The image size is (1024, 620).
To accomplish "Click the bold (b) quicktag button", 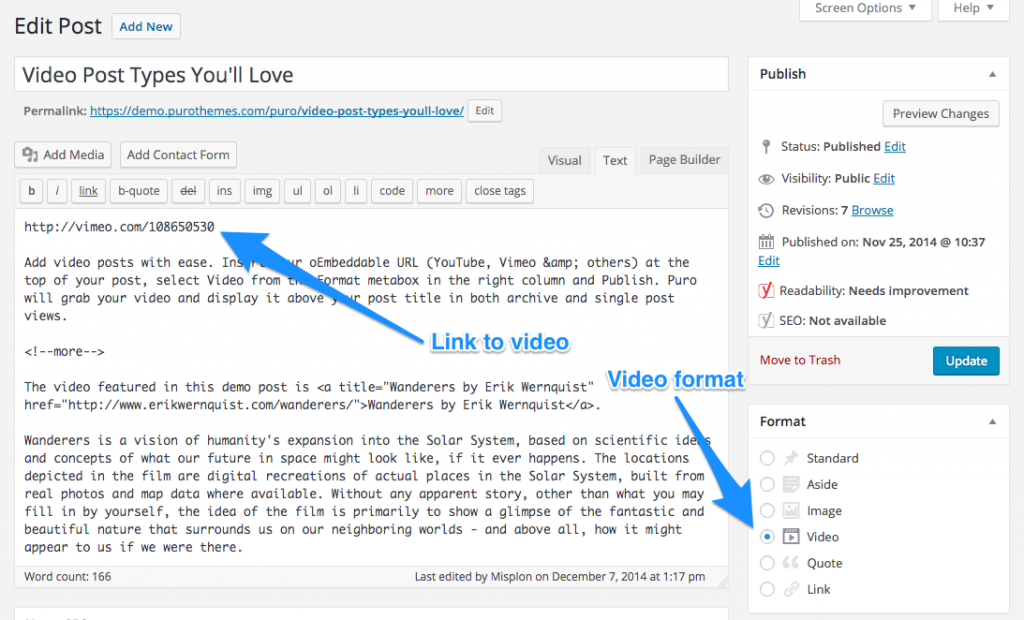I will [33, 191].
